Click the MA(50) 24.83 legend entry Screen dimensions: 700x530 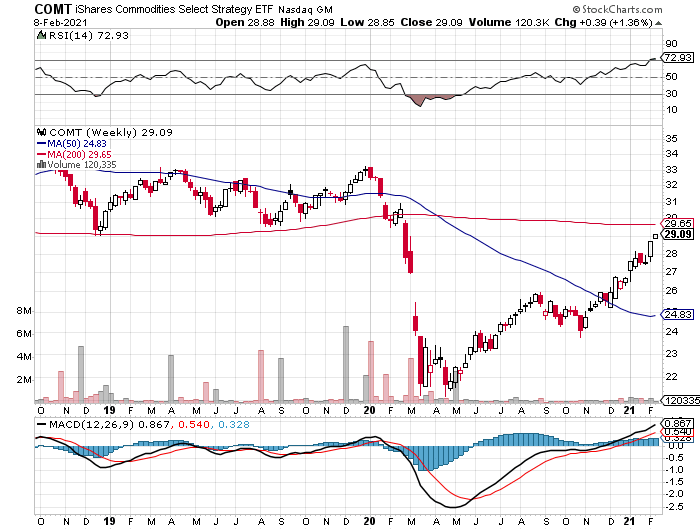pyautogui.click(x=71, y=143)
